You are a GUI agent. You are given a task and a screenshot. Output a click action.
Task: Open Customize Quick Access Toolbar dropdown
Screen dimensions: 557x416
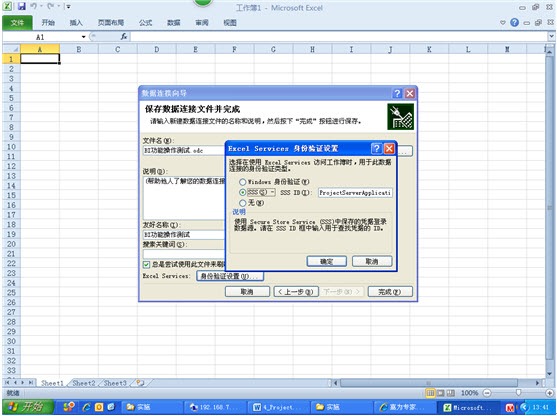pos(68,6)
